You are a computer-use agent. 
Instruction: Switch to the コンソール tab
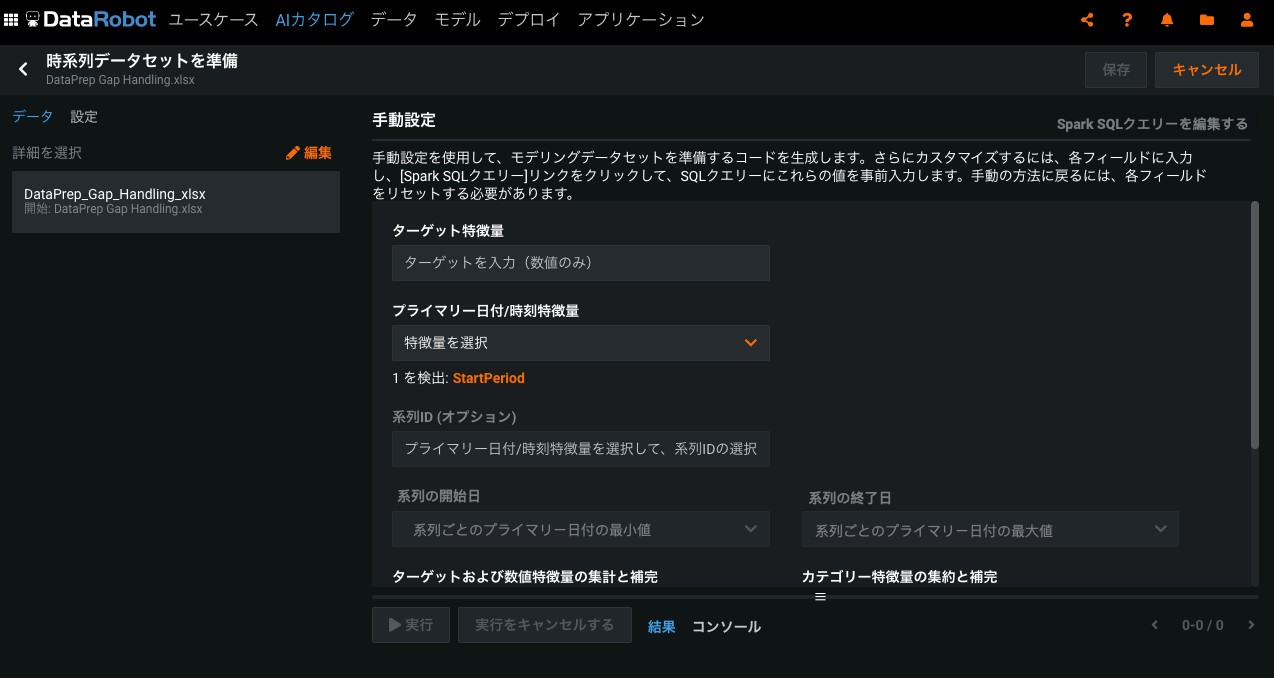coord(726,627)
